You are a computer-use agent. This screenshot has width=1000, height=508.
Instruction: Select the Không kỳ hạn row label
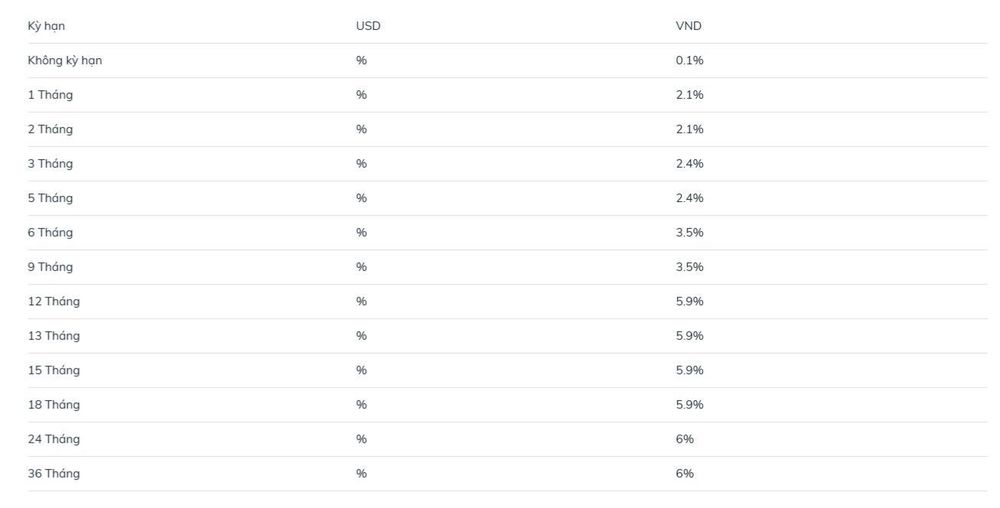click(64, 61)
